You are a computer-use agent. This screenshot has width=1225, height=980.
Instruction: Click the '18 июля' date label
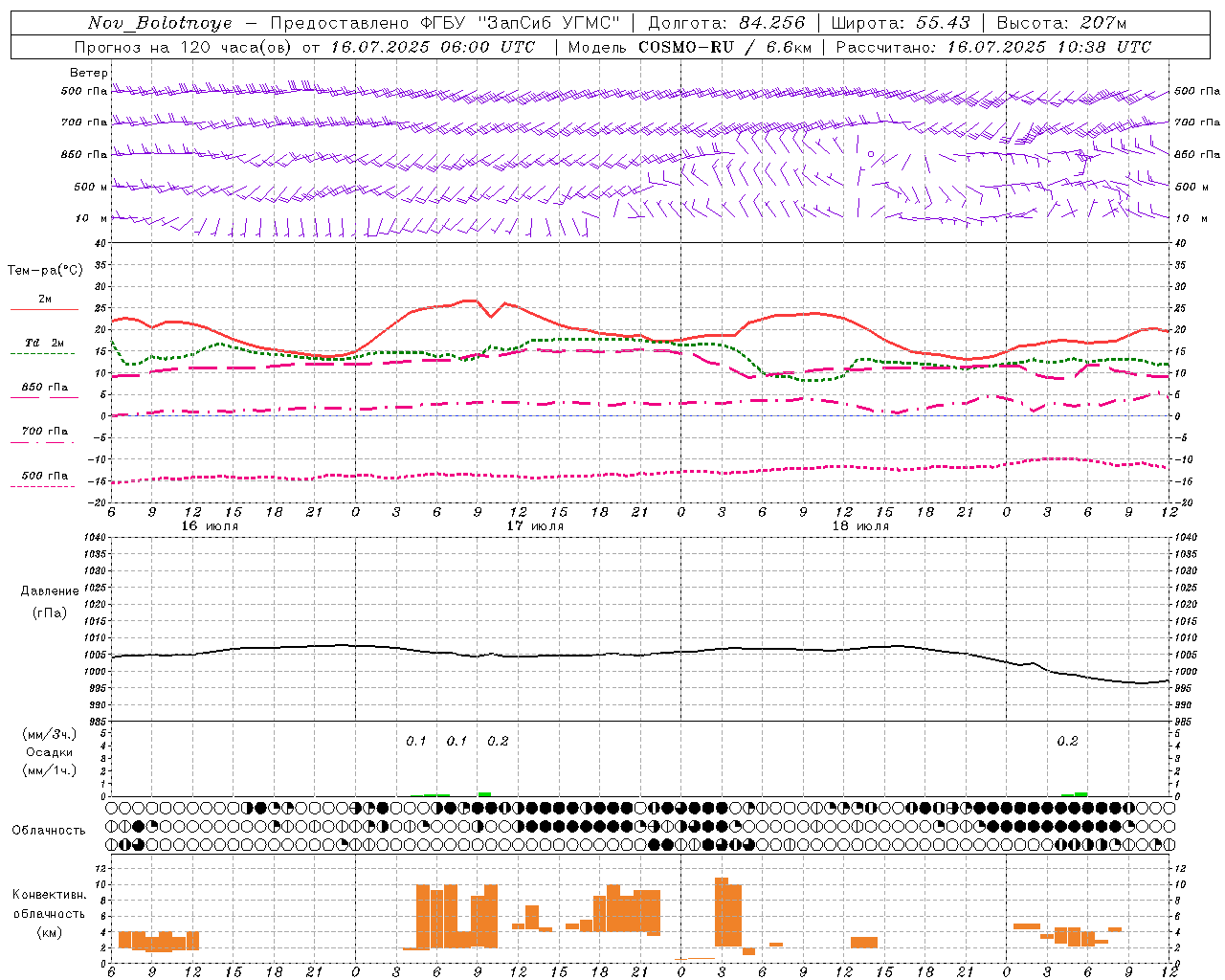[860, 526]
